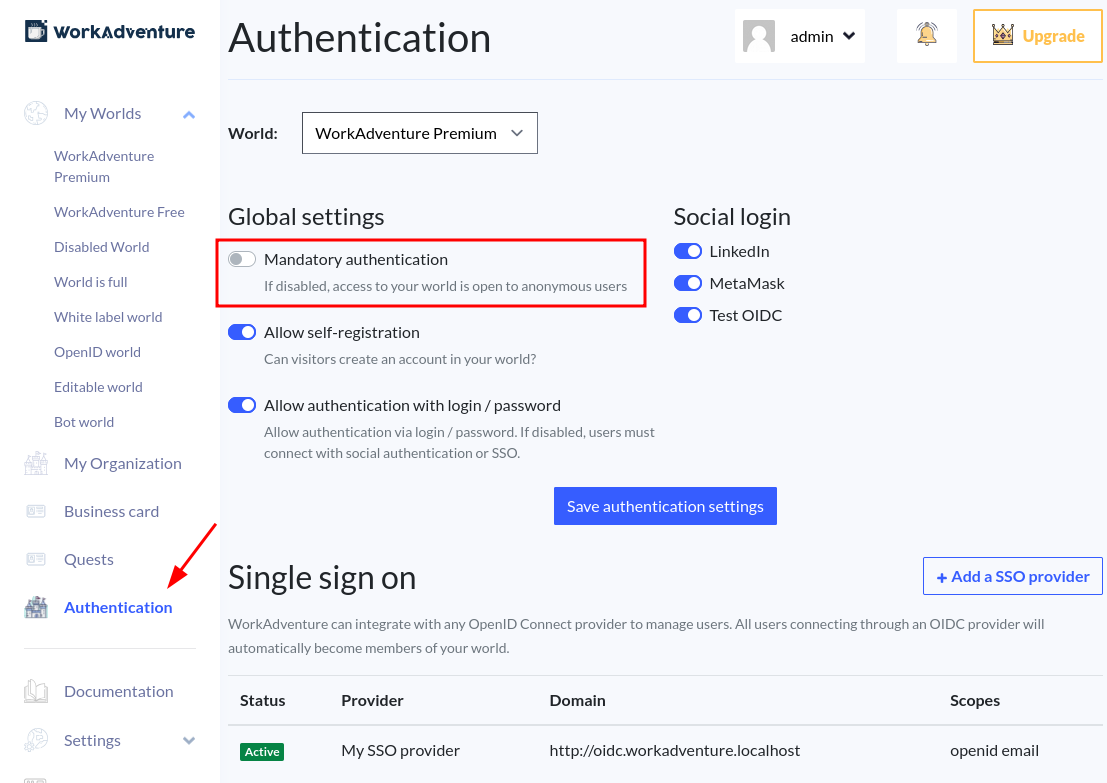Click the My Organization building icon
This screenshot has height=783, width=1107.
tap(36, 463)
